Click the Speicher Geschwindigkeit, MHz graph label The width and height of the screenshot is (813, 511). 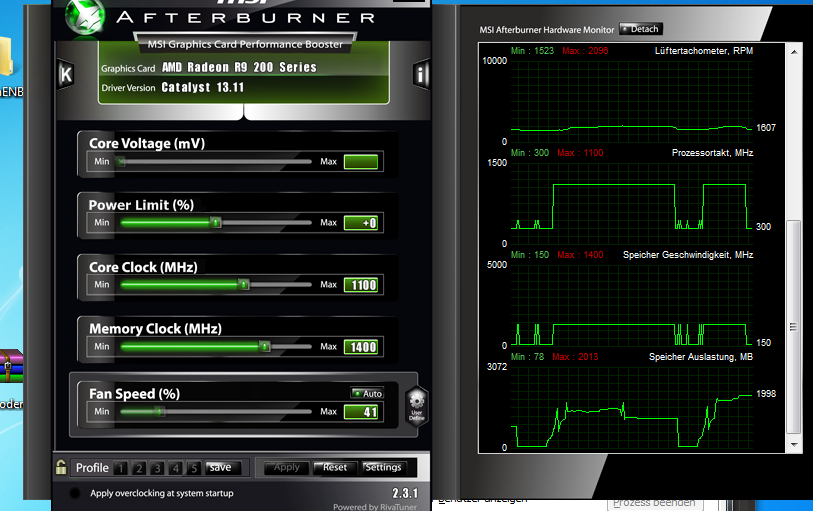pos(688,255)
